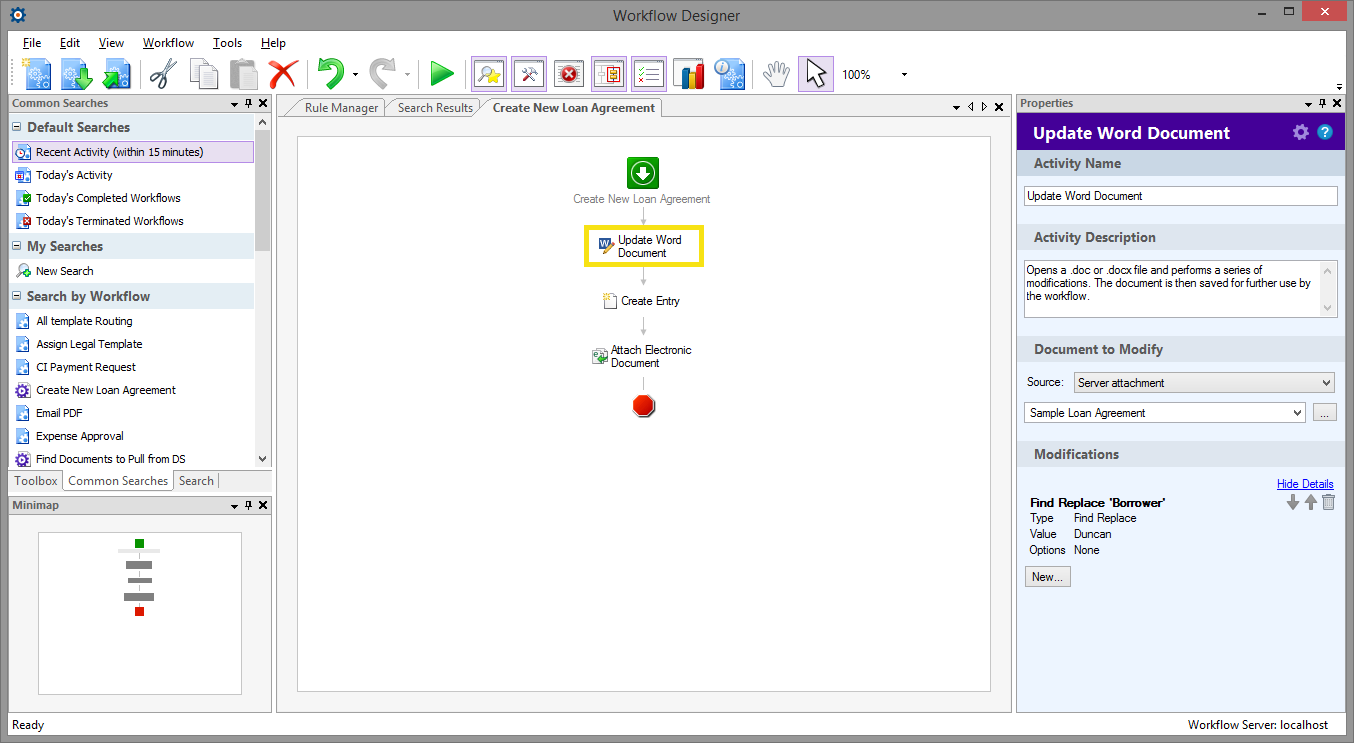Open the Redo history dropdown arrow
This screenshot has width=1354, height=743.
coord(407,75)
